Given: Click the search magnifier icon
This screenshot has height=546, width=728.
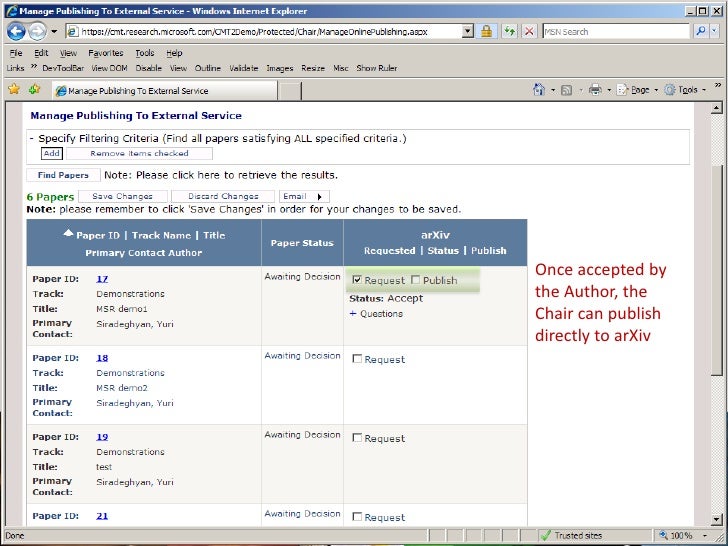Looking at the screenshot, I should pos(701,31).
